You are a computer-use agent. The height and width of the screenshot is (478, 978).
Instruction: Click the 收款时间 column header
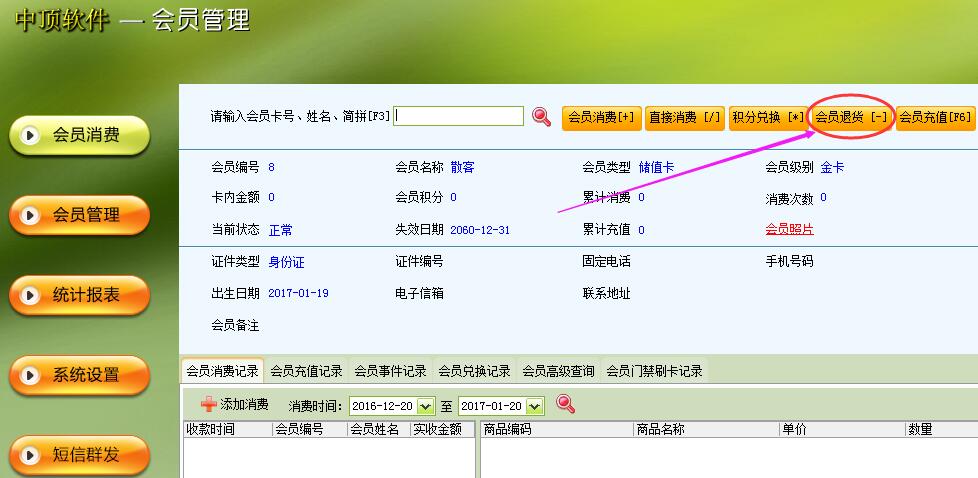pyautogui.click(x=228, y=429)
